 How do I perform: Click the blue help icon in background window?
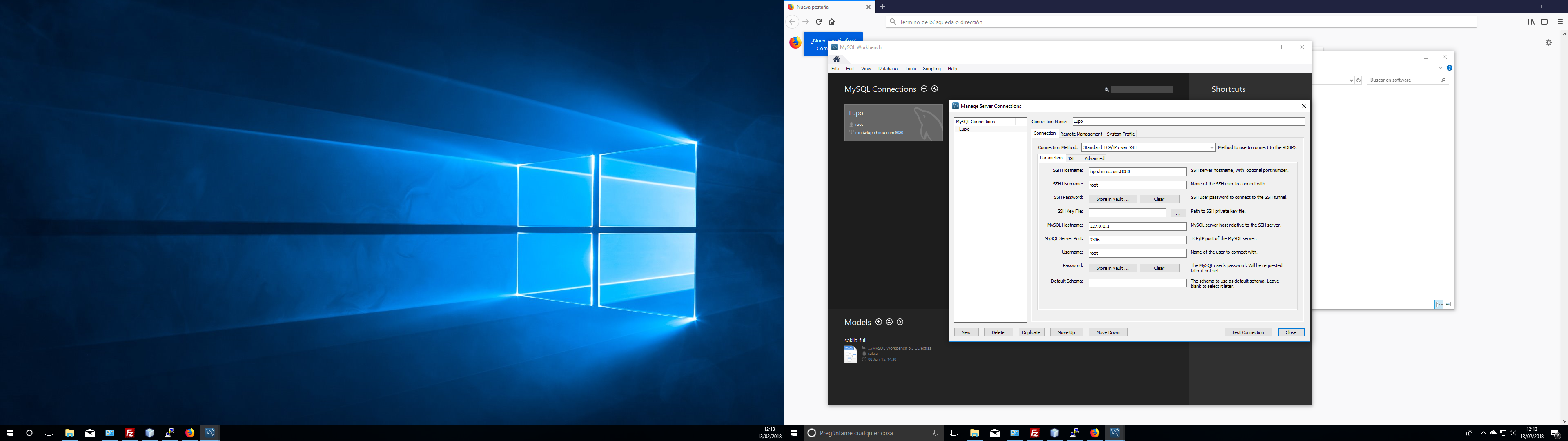(1449, 68)
